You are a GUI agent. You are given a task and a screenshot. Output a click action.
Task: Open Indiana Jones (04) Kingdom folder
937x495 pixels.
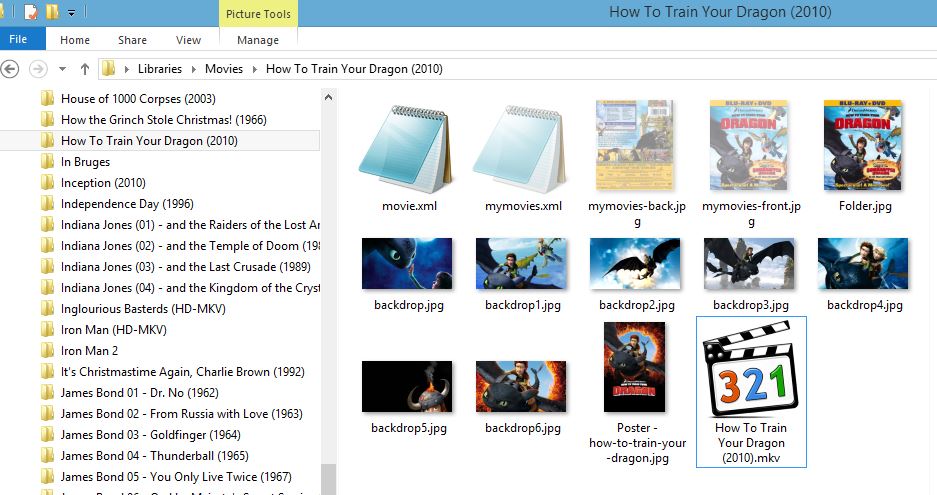pyautogui.click(x=190, y=288)
